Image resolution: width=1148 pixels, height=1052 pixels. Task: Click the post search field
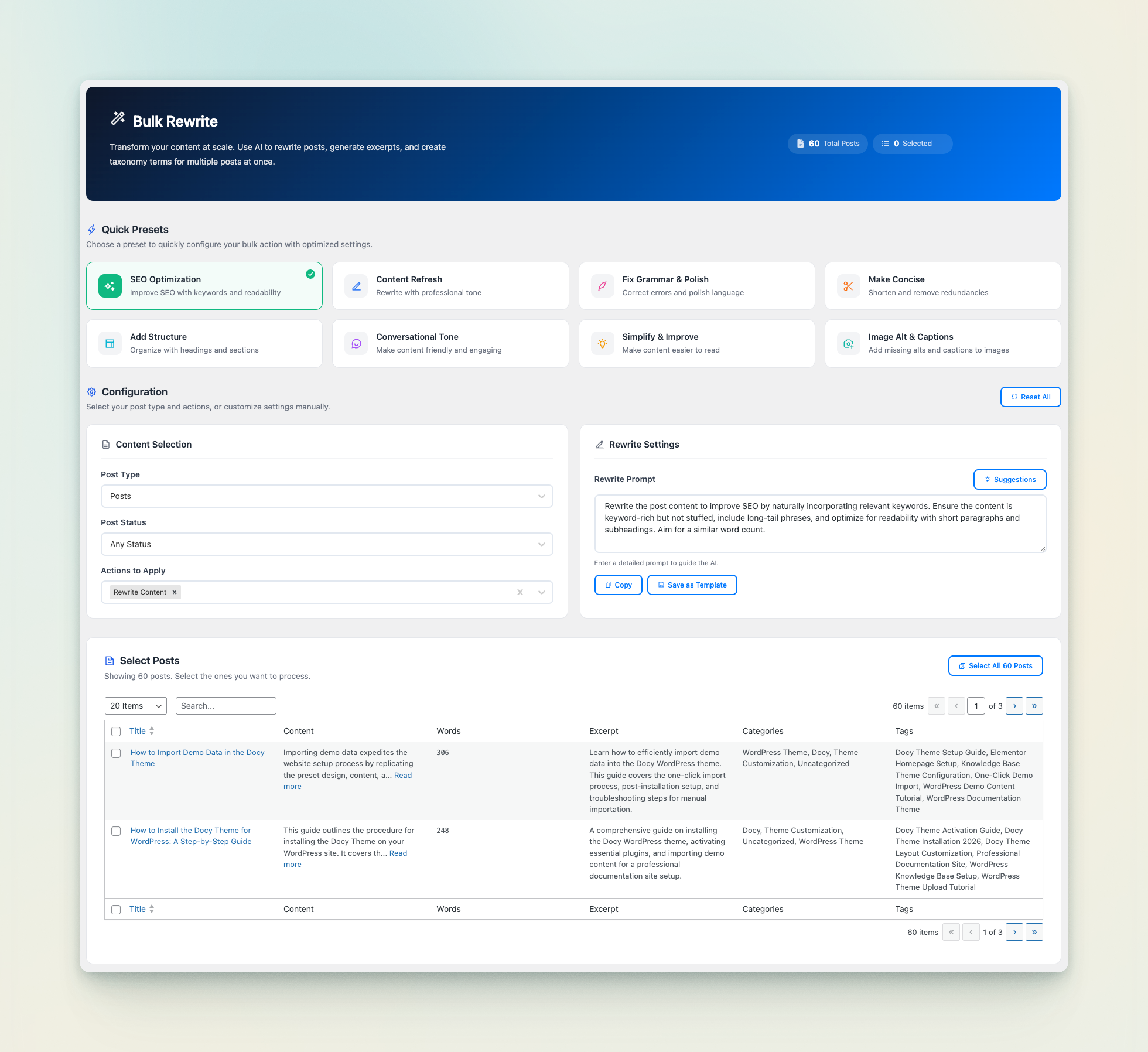(225, 705)
